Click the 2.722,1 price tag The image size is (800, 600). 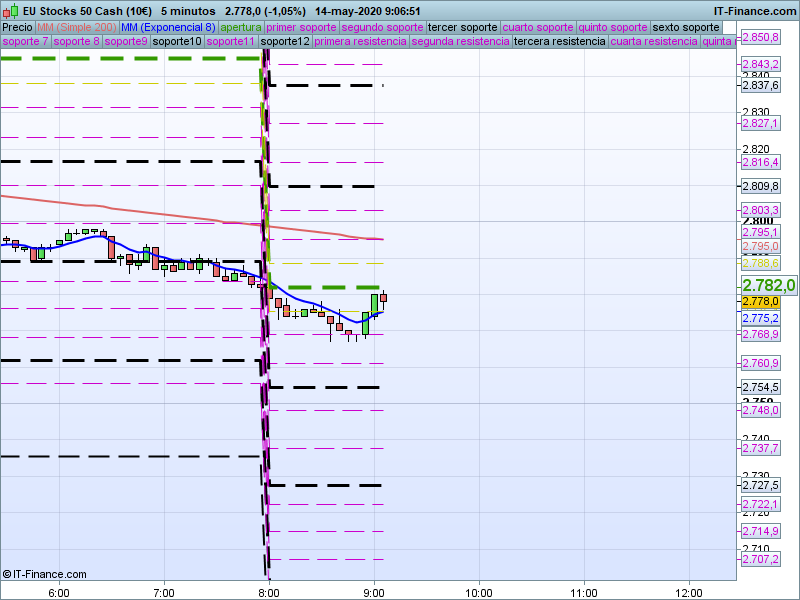pos(760,505)
